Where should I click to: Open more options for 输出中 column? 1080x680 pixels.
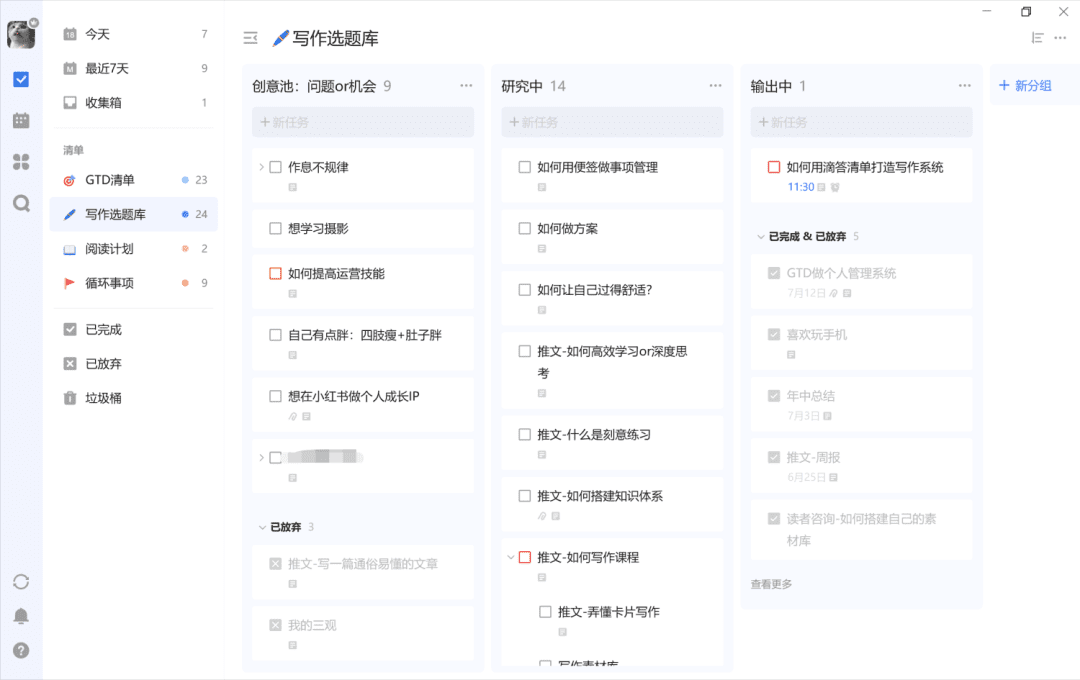[965, 86]
